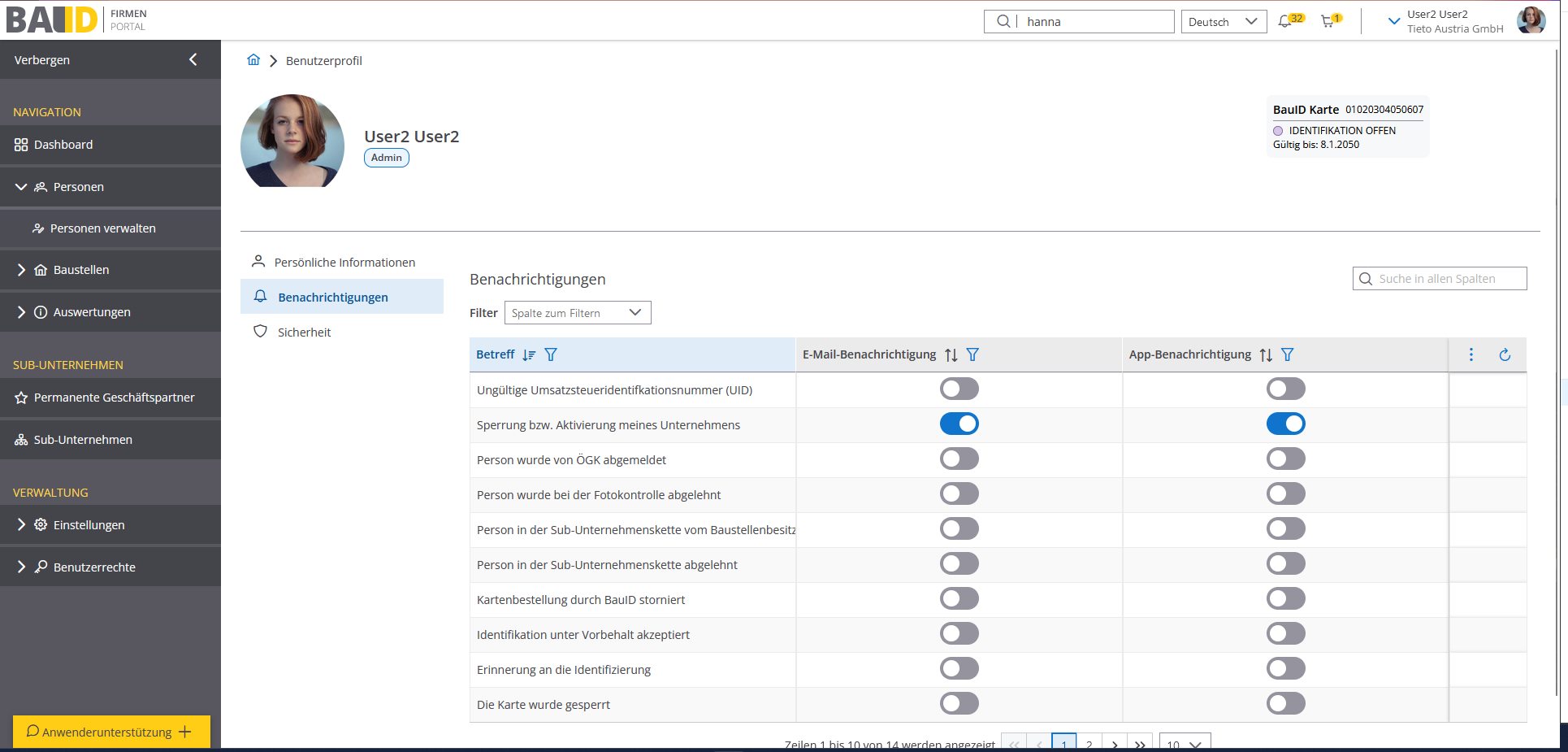Screen dimensions: 1568x752
Task: Open the Dashboard in the sidebar
Action: pos(110,145)
